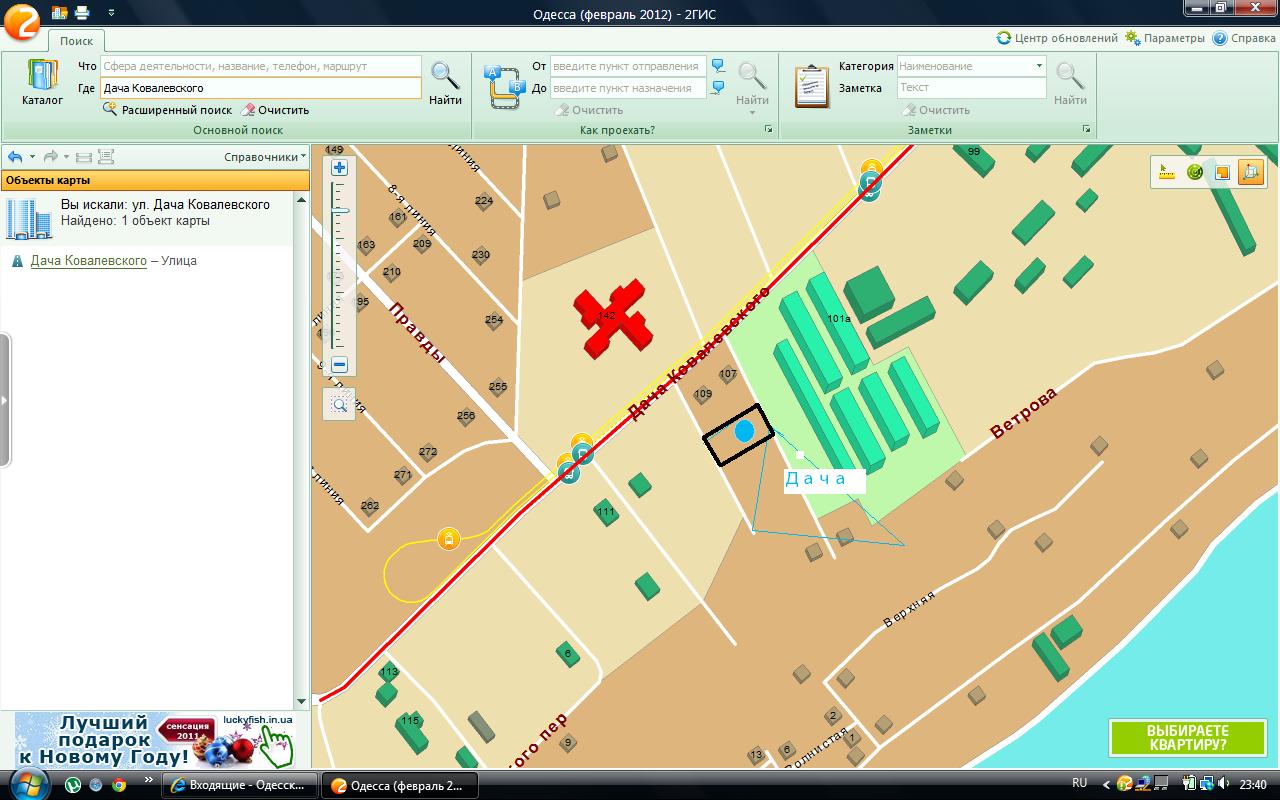This screenshot has width=1280, height=800.
Task: Open the Справочники dropdown
Action: point(265,157)
